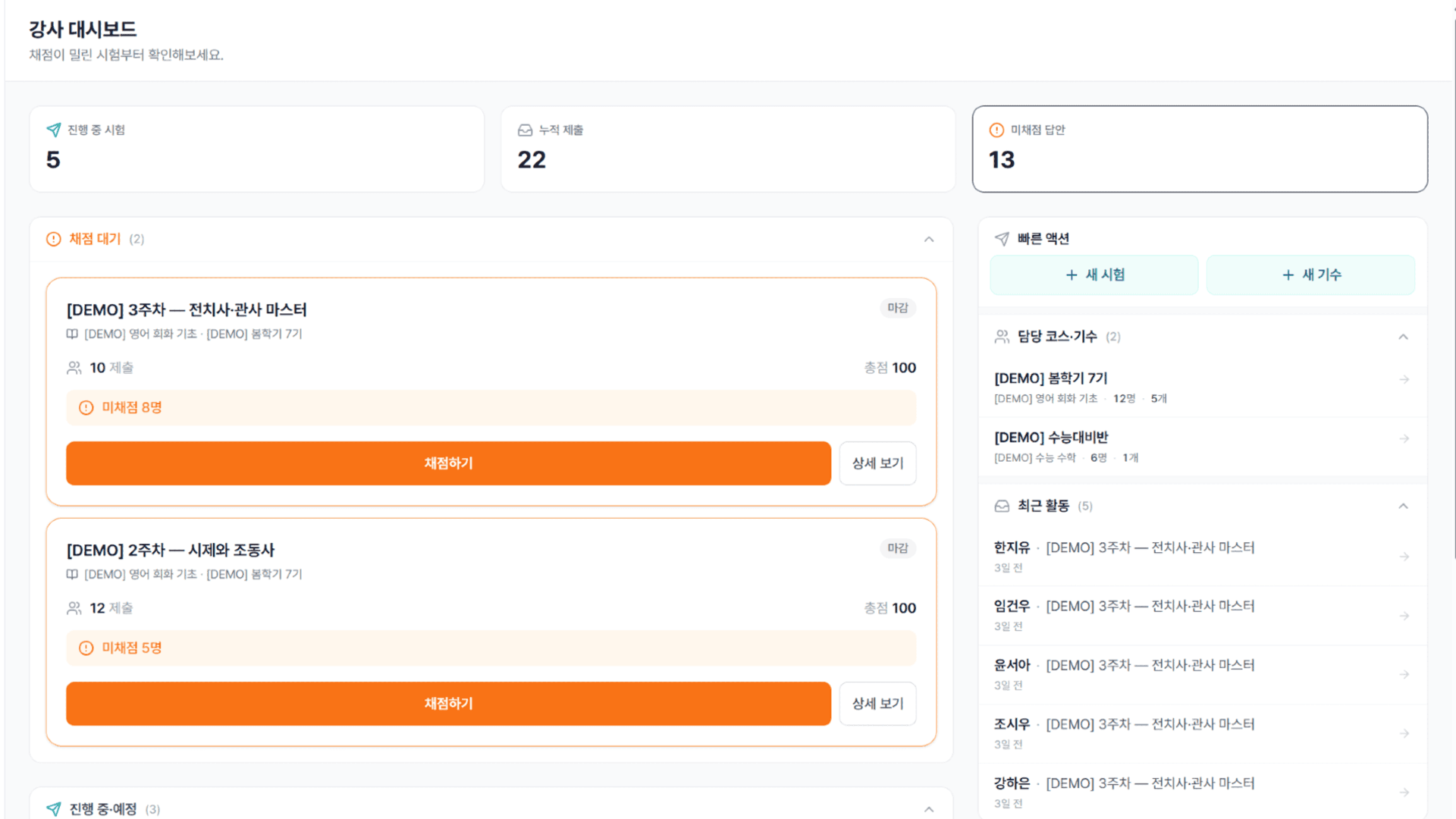Image resolution: width=1456 pixels, height=819 pixels.
Task: Click the warning icon beside 미채점 5명
Action: coord(86,648)
